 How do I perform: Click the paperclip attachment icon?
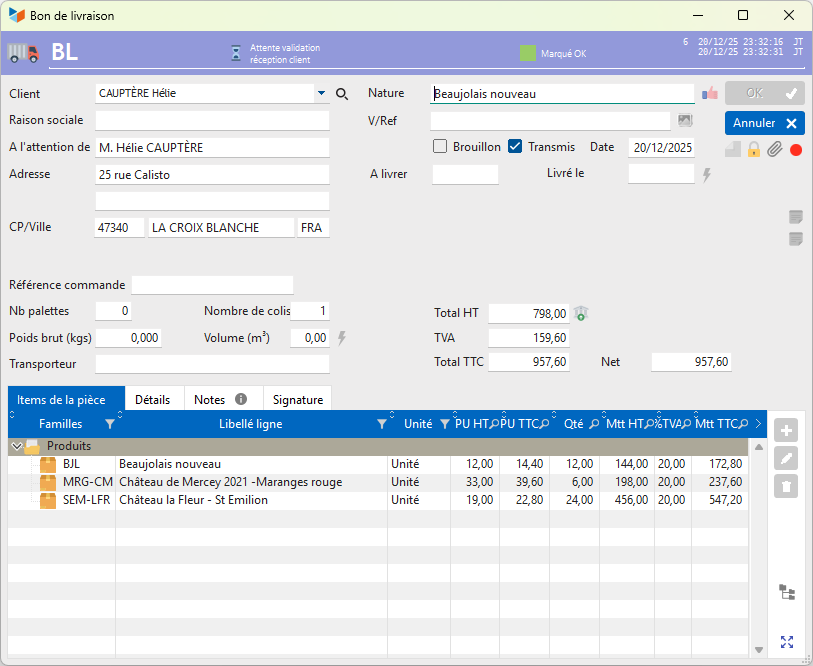(774, 150)
